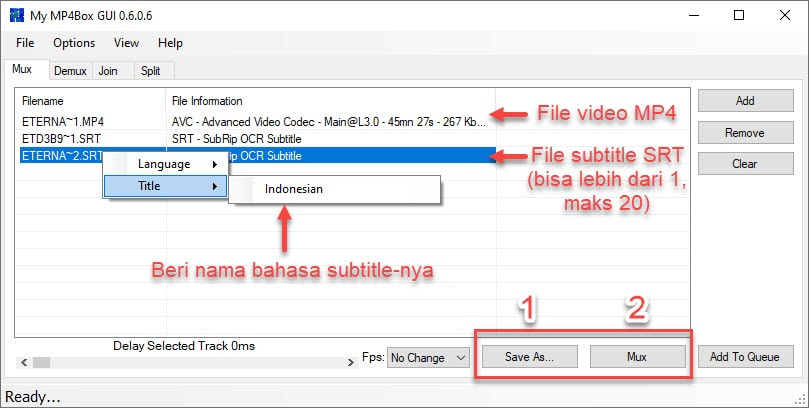Open the File menu
Image resolution: width=809 pixels, height=408 pixels.
pyautogui.click(x=25, y=43)
